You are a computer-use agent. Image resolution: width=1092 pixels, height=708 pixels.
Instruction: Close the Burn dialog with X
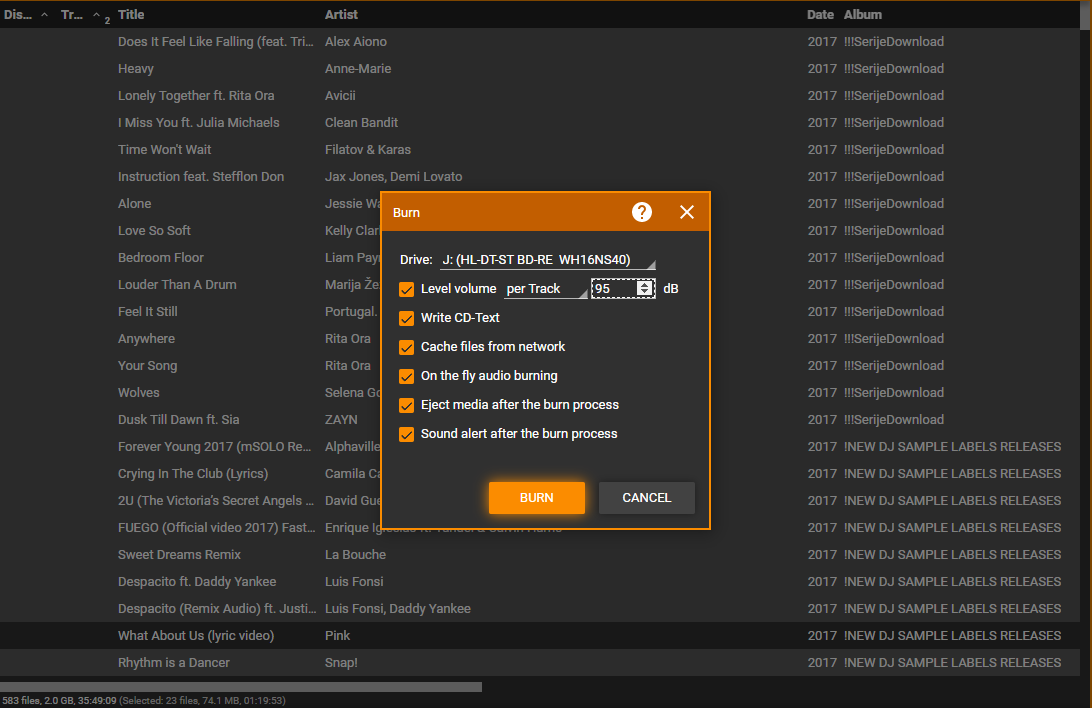(x=687, y=212)
